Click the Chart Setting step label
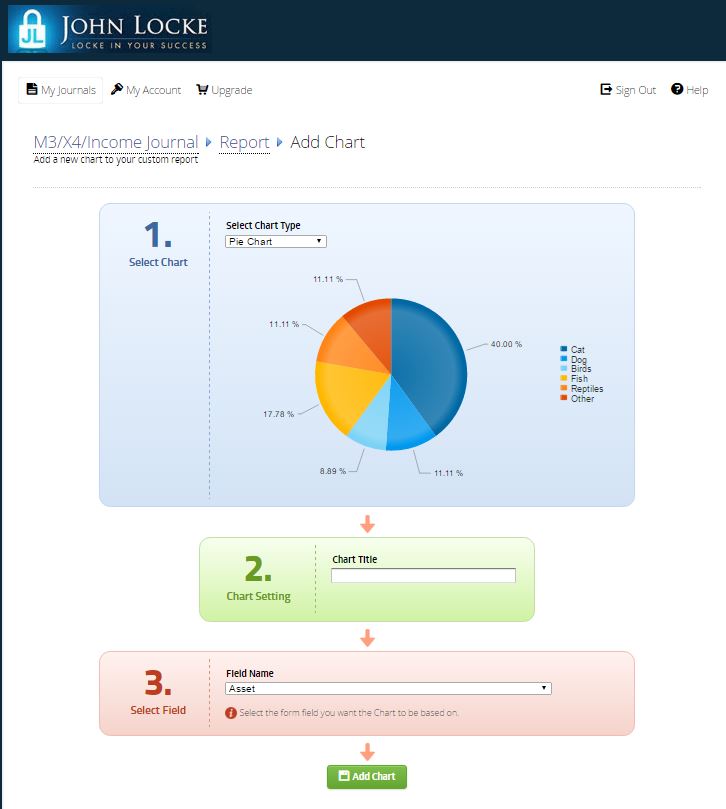This screenshot has width=726, height=809. tap(259, 596)
